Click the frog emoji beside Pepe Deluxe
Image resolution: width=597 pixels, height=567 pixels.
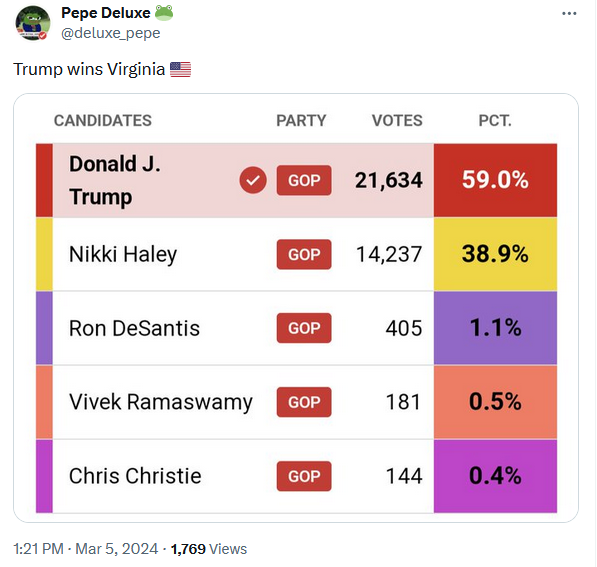(x=164, y=13)
